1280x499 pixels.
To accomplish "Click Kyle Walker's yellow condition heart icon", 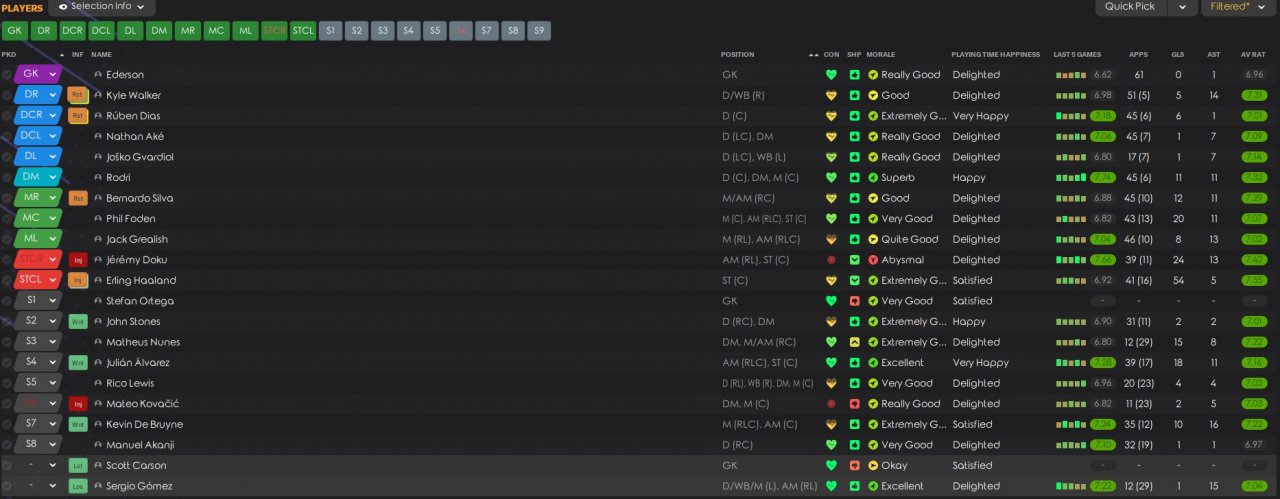I will (x=830, y=95).
